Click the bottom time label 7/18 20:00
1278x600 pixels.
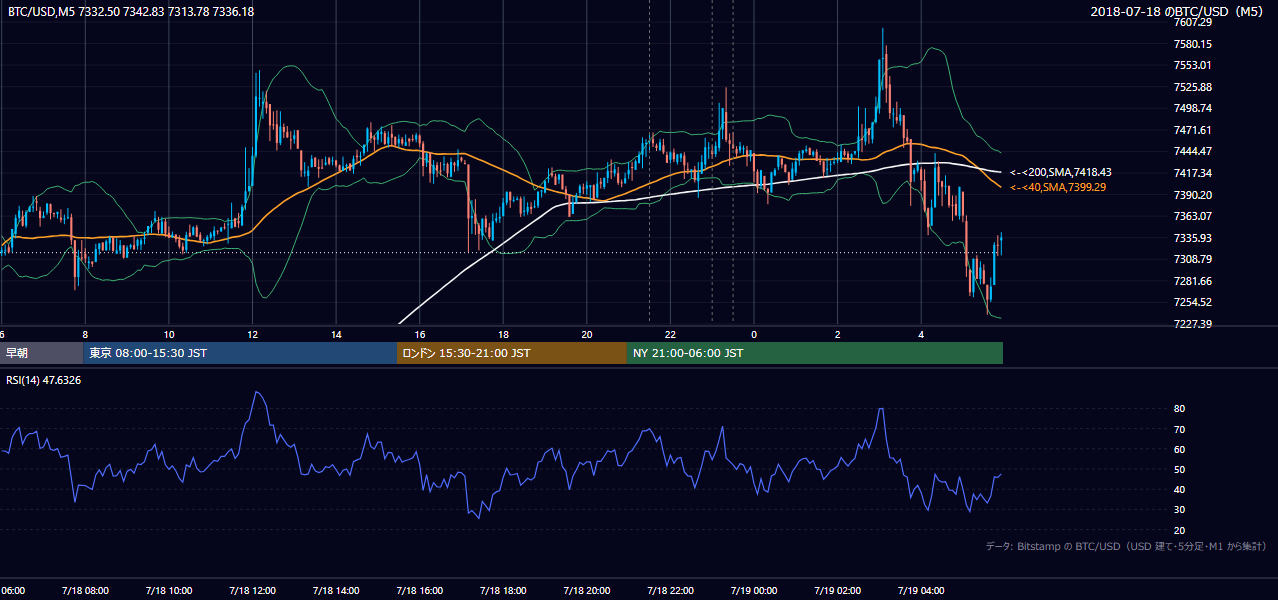click(x=586, y=590)
